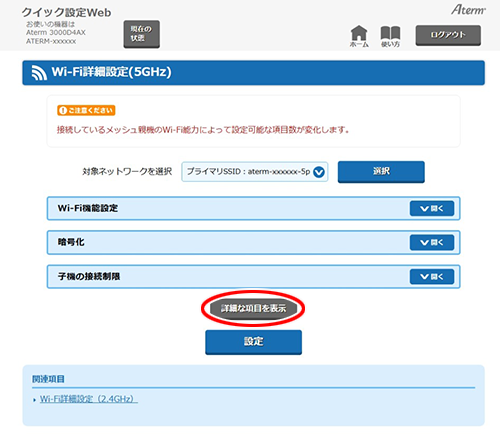Click the 関連項目 heading
The image size is (500, 440).
coord(48,379)
